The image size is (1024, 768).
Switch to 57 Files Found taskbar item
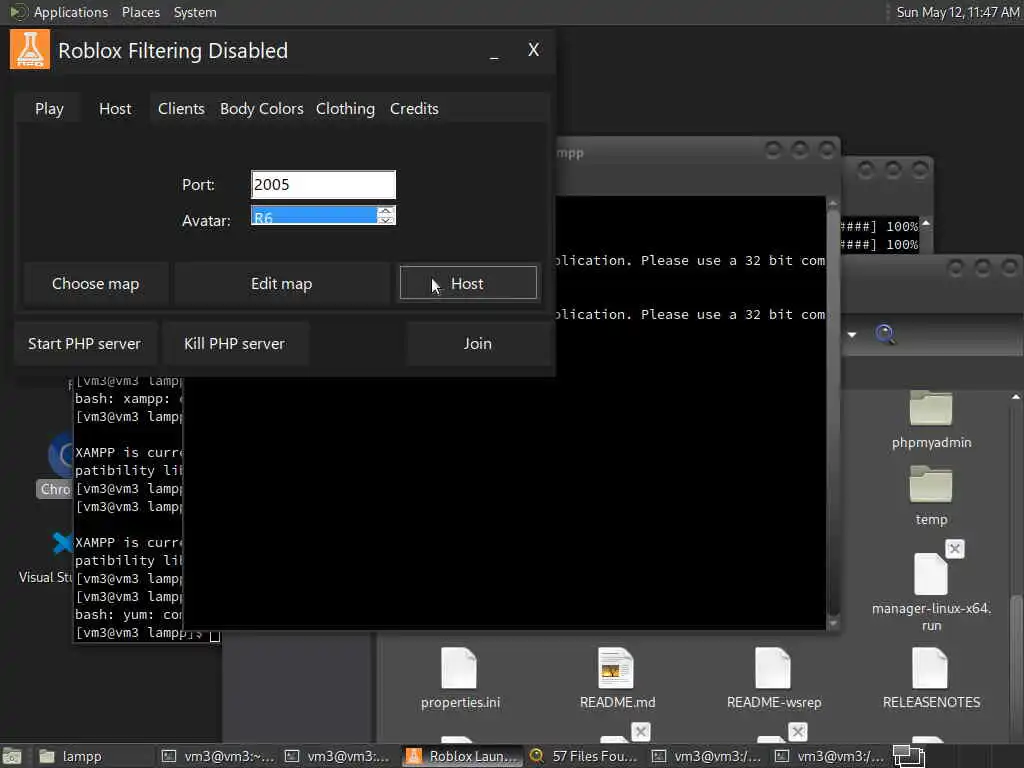coord(584,756)
